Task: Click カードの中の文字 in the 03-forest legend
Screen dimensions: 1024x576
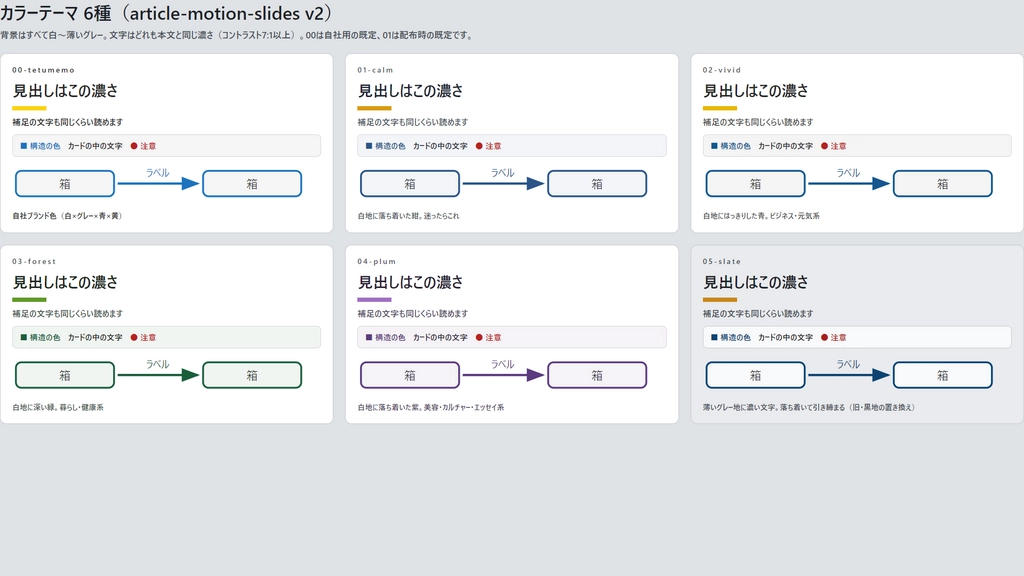Action: pyautogui.click(x=95, y=337)
